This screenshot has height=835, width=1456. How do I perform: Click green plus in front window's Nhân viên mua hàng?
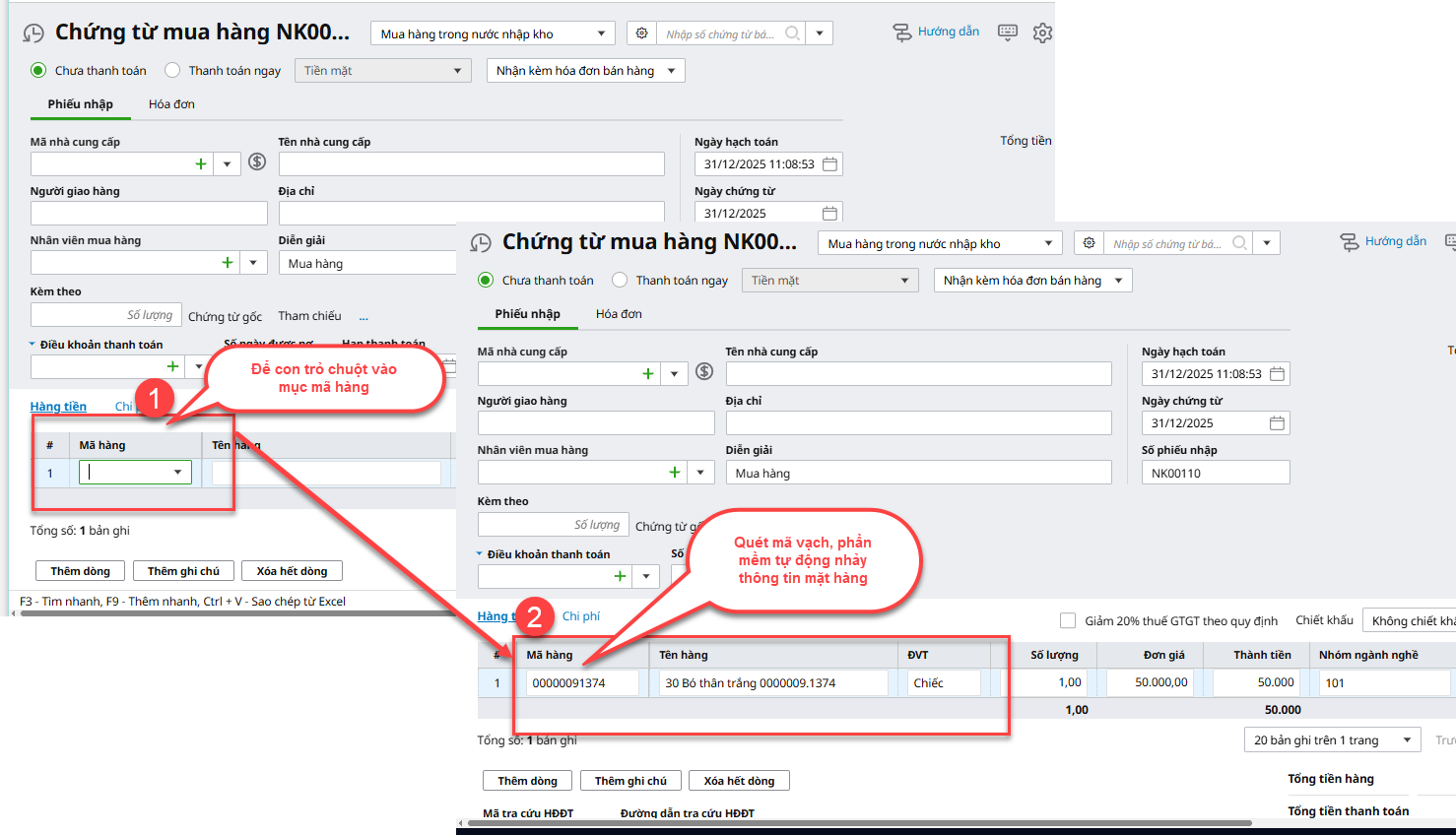point(675,473)
